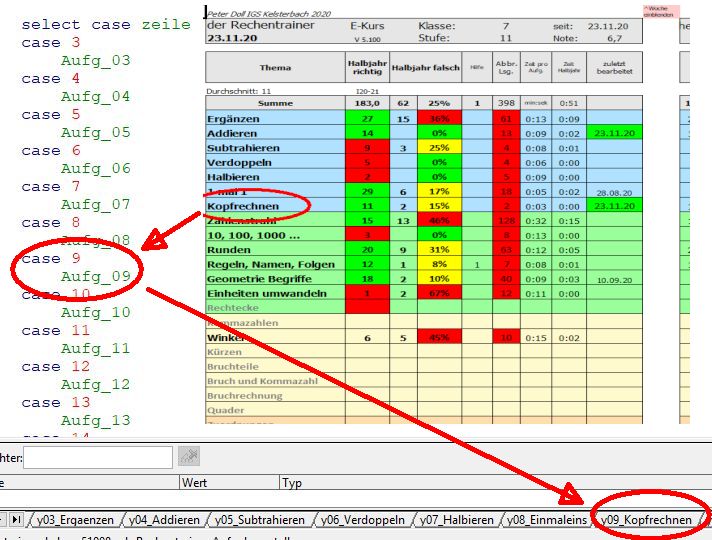712x540 pixels.
Task: Switch to the y08_Einmaleins sheet tab
Action: [546, 520]
